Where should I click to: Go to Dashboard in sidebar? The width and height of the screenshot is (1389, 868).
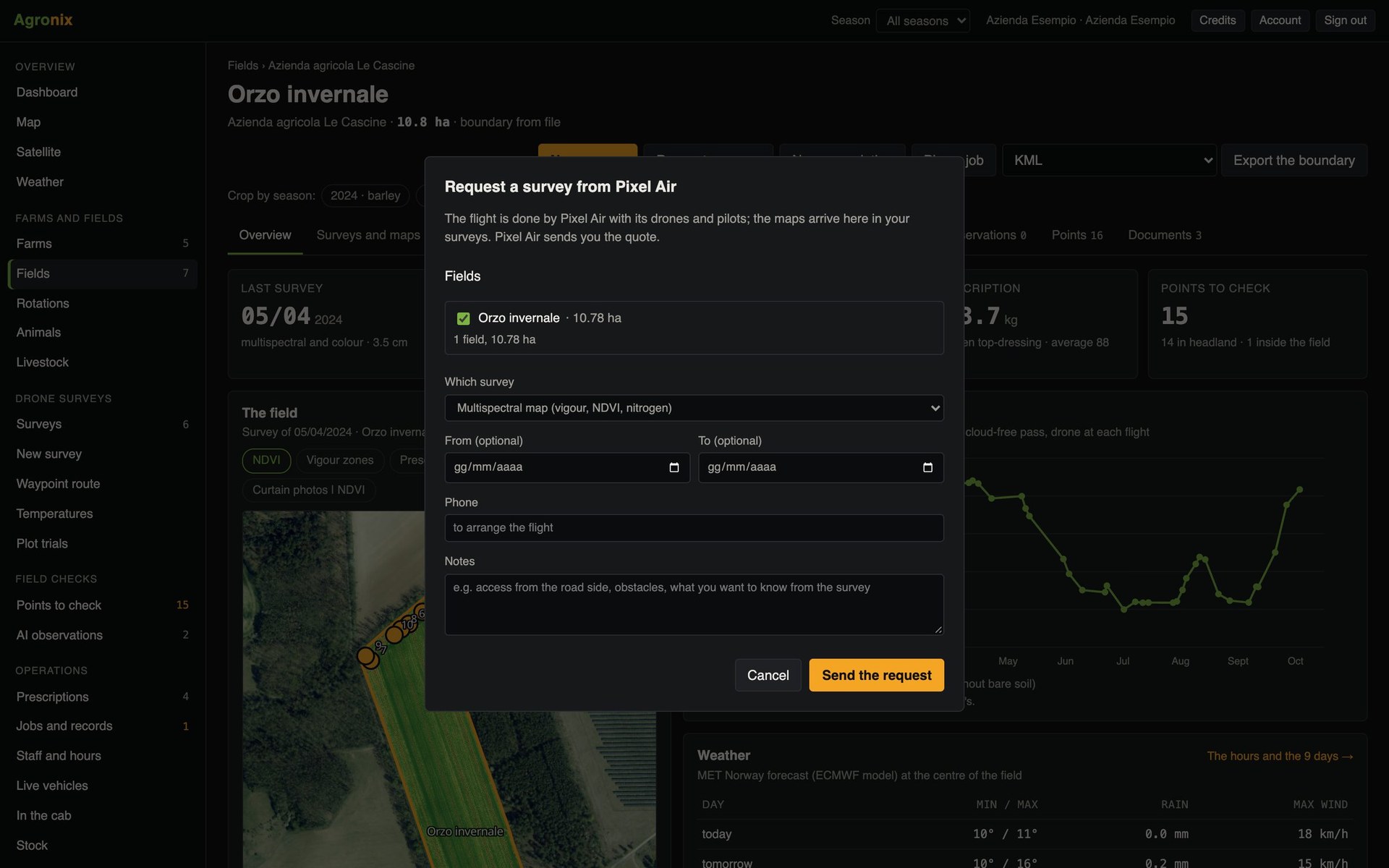[x=103, y=92]
